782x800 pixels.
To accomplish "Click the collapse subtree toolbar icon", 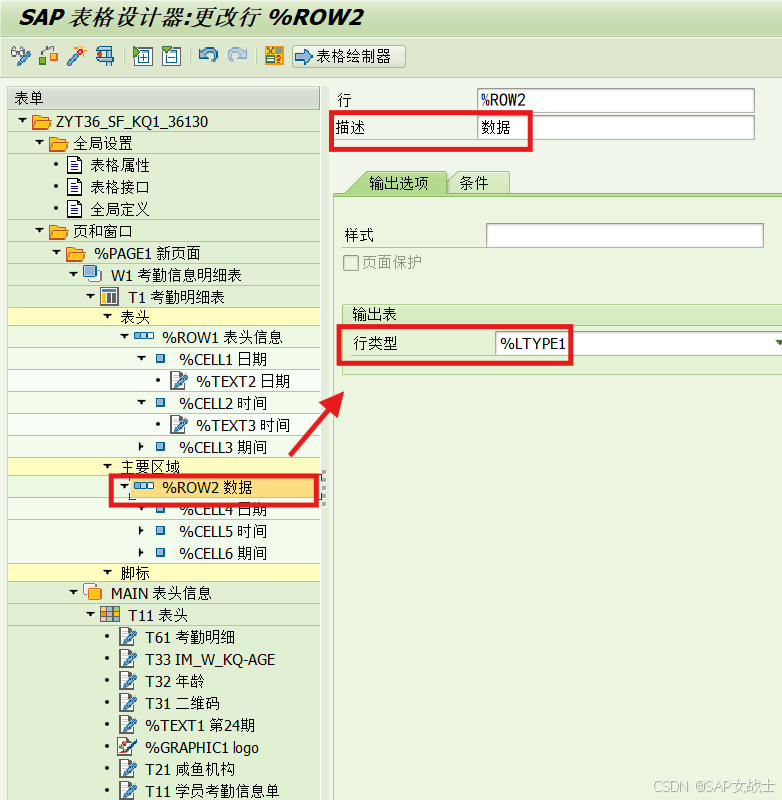I will click(171, 56).
